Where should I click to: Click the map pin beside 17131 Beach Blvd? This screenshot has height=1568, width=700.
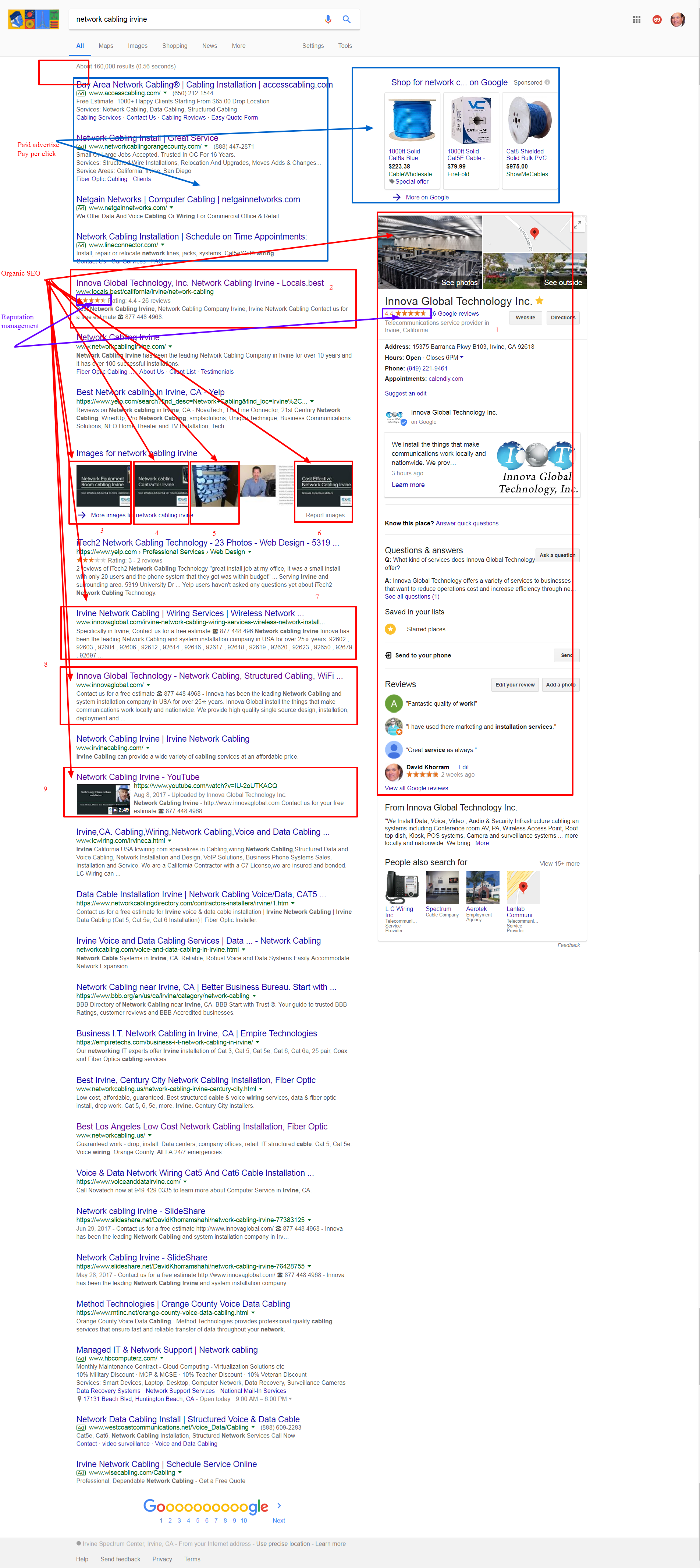79,1399
